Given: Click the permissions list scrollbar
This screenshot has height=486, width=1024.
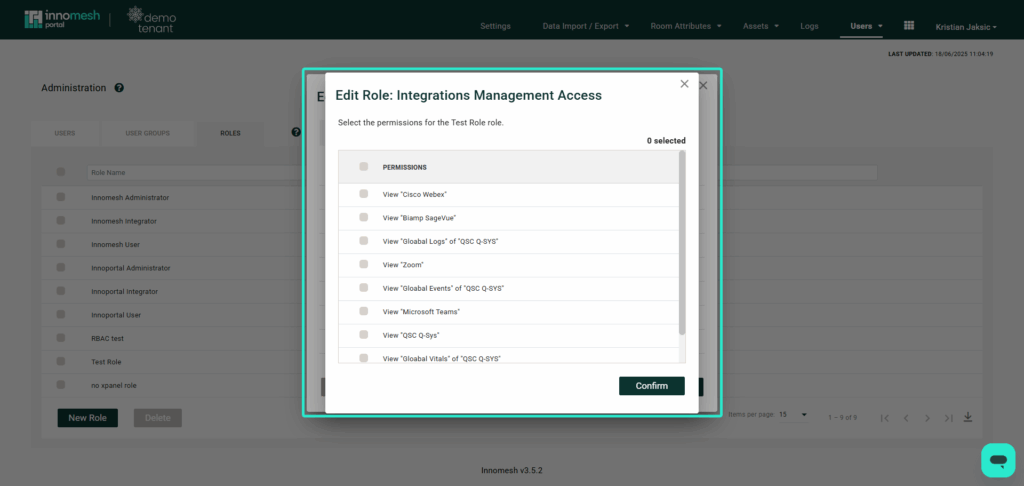Looking at the screenshot, I should pos(682,243).
